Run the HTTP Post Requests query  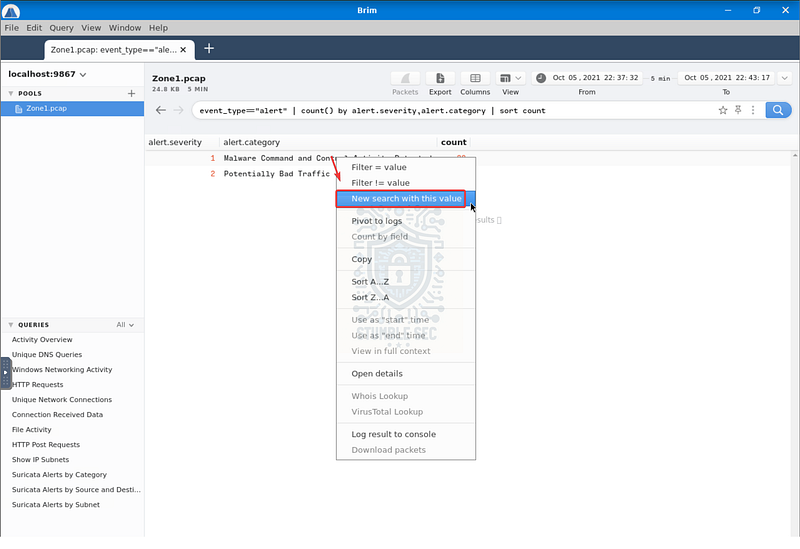(46, 445)
